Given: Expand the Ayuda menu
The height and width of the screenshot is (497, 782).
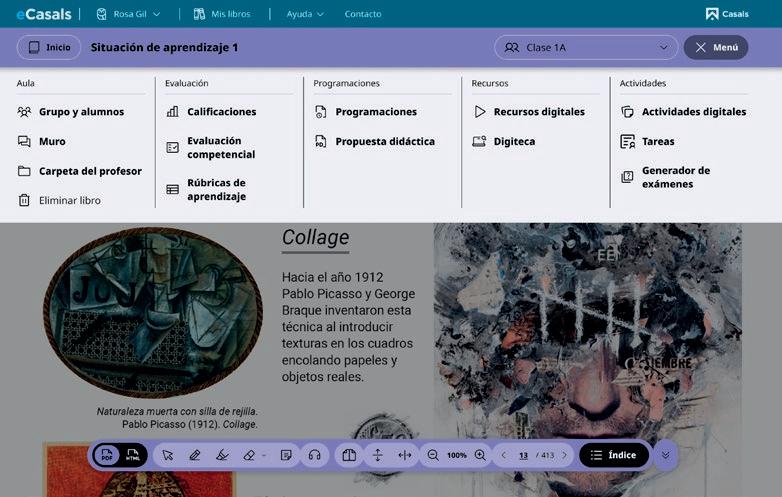Looking at the screenshot, I should [305, 14].
